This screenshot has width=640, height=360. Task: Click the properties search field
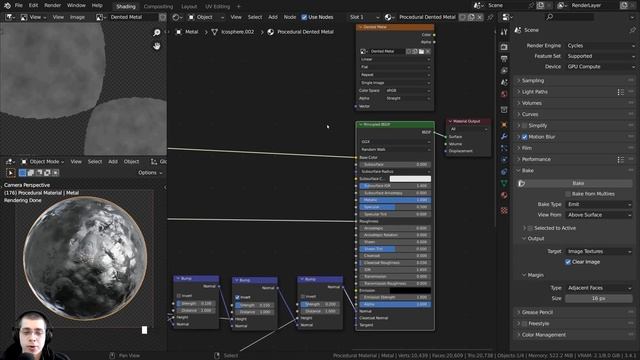coord(570,17)
